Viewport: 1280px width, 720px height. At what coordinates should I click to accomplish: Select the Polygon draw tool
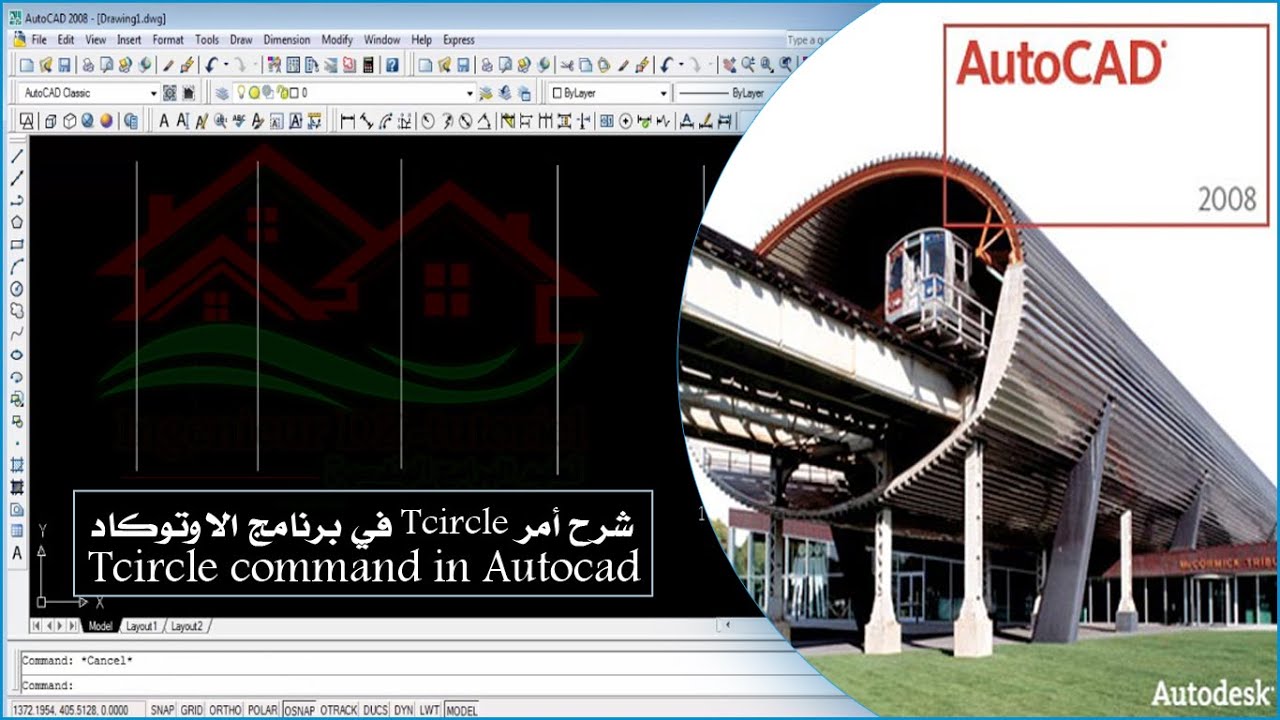point(17,222)
